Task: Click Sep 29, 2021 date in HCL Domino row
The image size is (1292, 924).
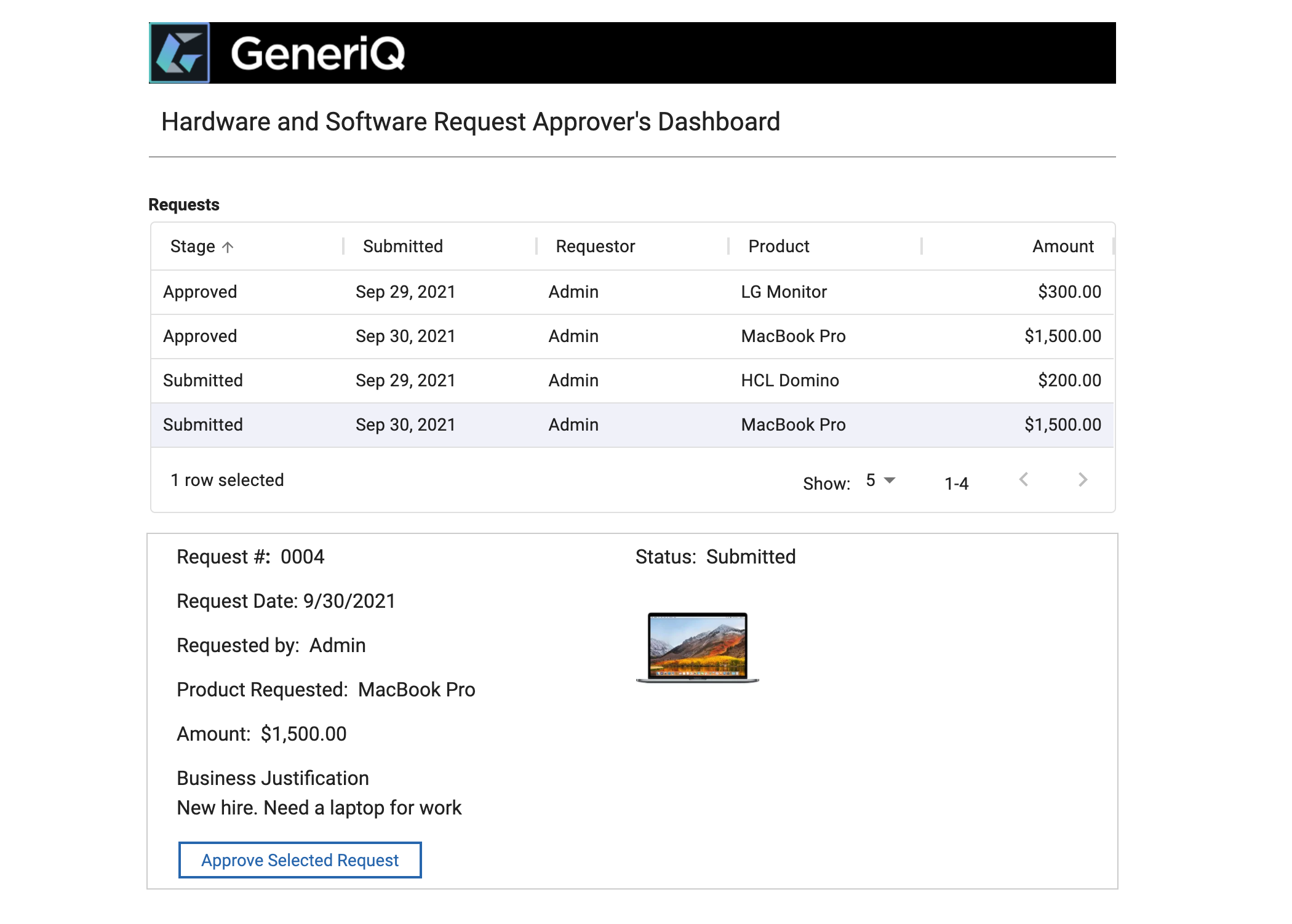Action: (405, 381)
